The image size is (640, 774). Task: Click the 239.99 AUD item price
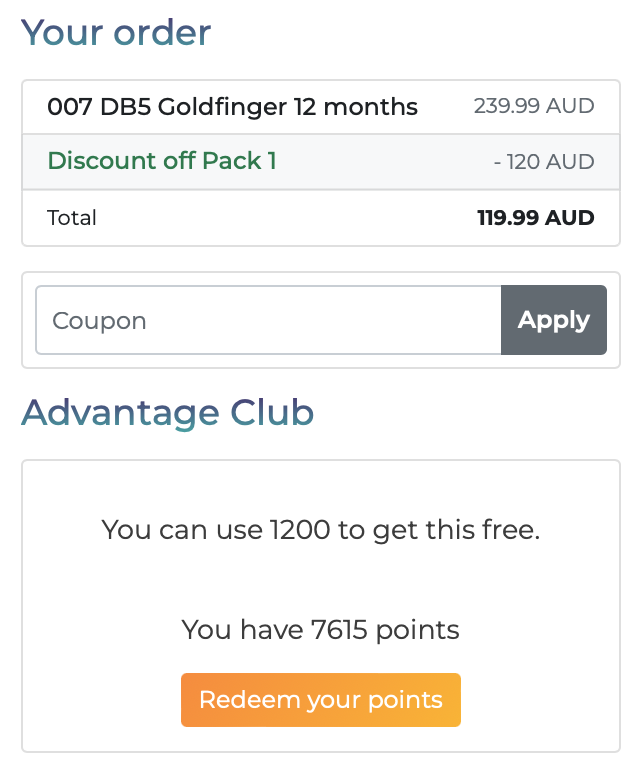pyautogui.click(x=534, y=106)
